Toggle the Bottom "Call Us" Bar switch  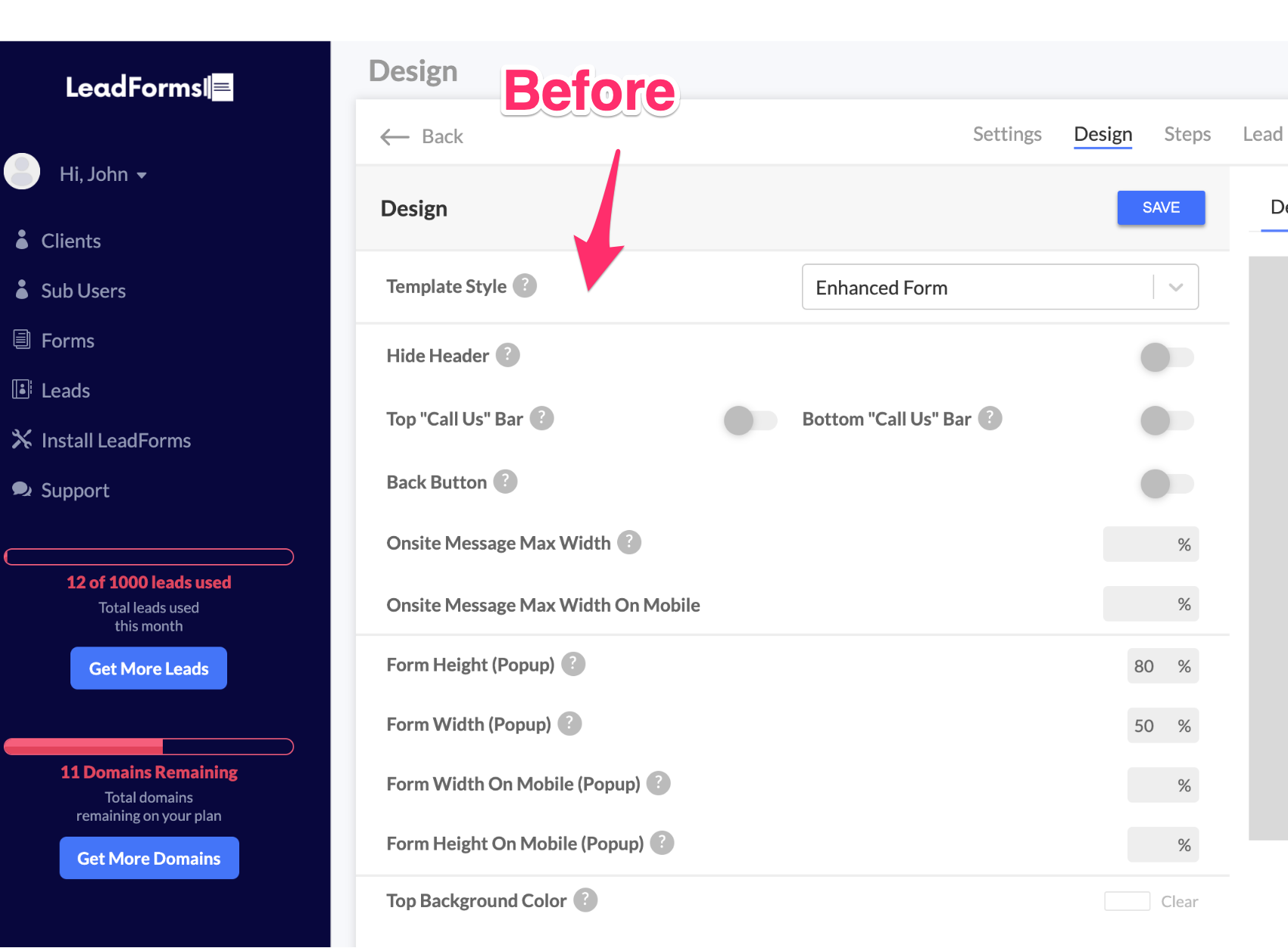1167,420
